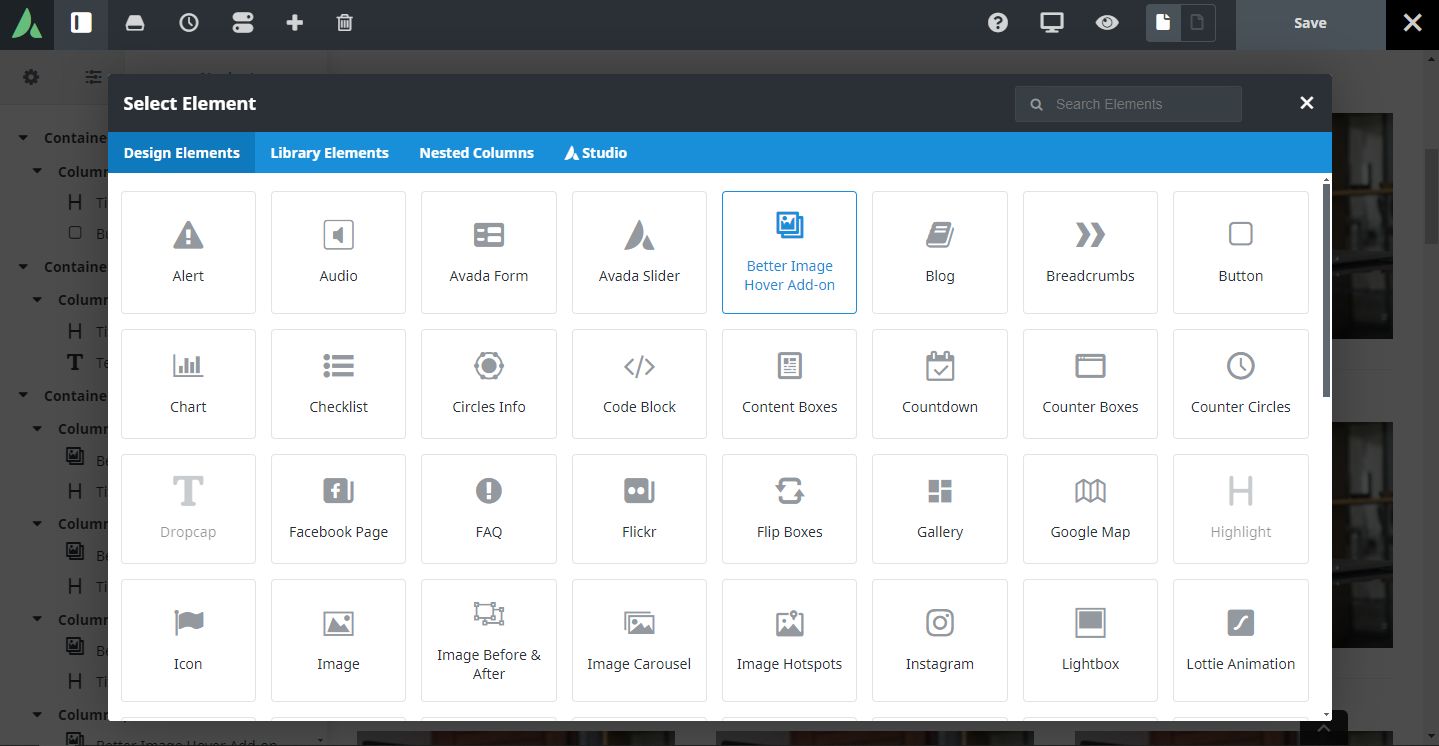The width and height of the screenshot is (1439, 746).
Task: Select the Flip Boxes element
Action: pos(789,509)
